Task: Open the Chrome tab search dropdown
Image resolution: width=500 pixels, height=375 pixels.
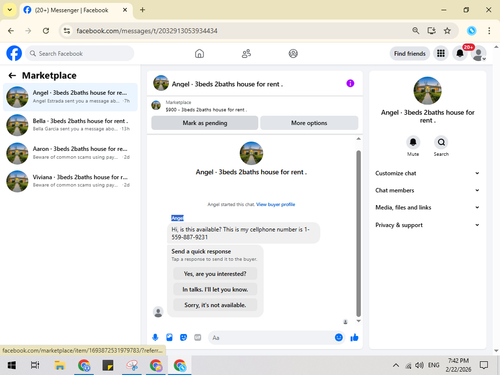Action: (x=10, y=10)
